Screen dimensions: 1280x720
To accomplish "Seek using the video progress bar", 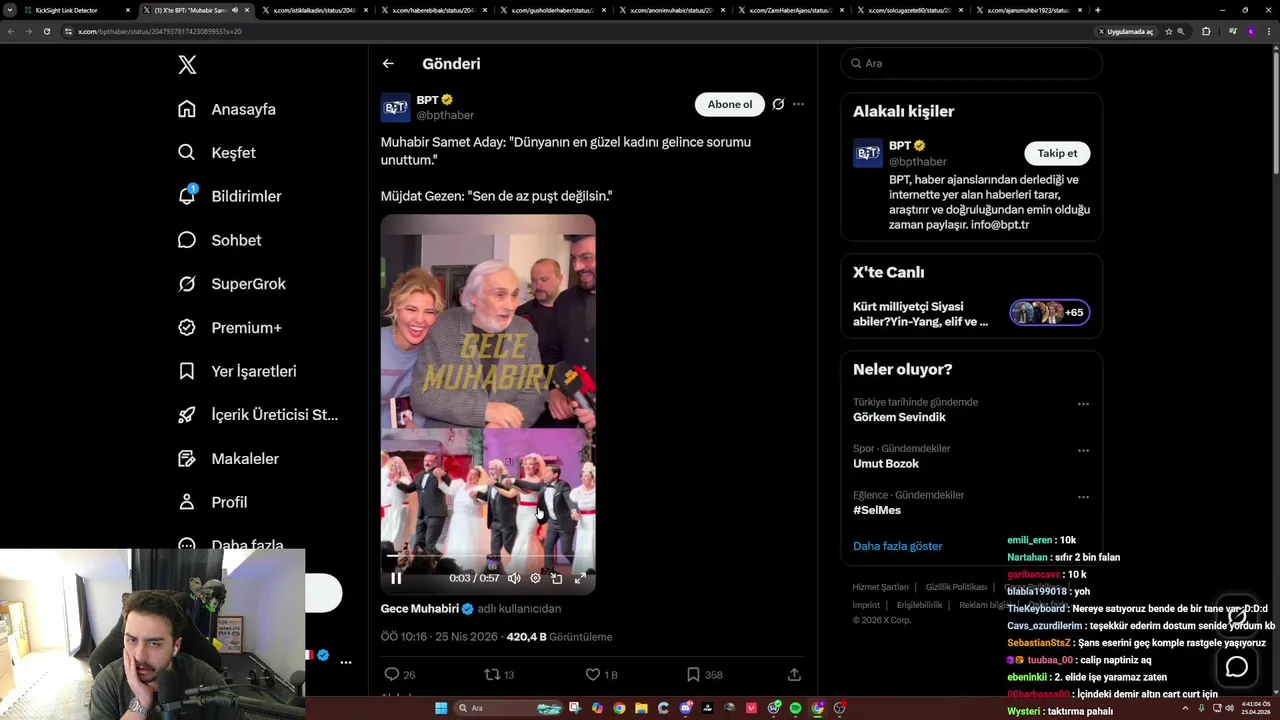I will [488, 557].
